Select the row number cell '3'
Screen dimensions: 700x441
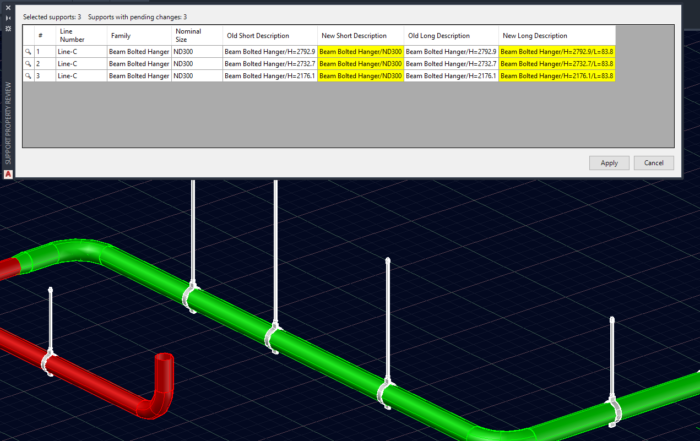(45, 76)
